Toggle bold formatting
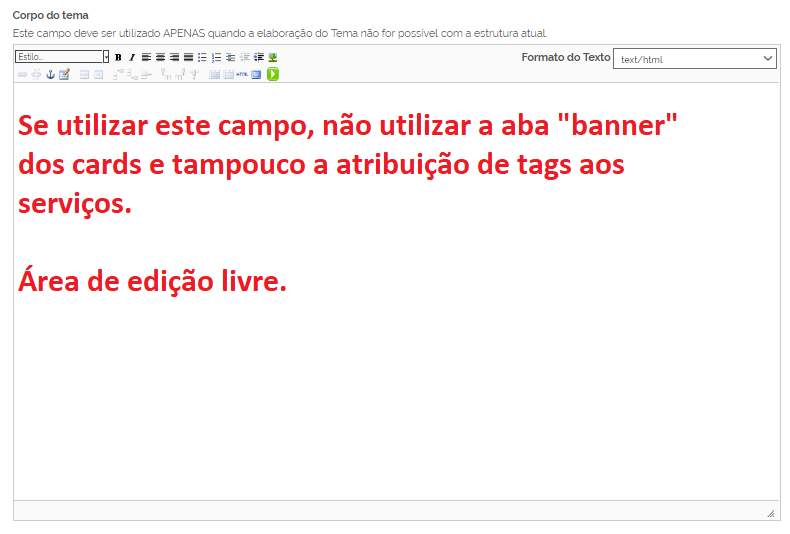 tap(118, 57)
